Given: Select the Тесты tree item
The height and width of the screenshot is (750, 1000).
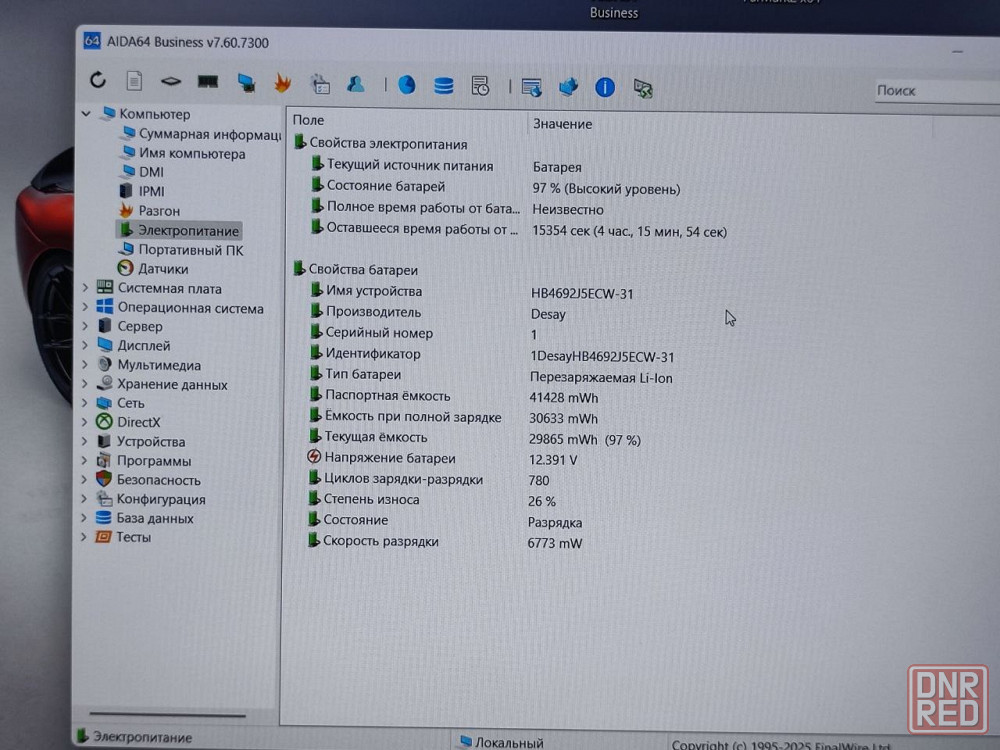Looking at the screenshot, I should 123,537.
